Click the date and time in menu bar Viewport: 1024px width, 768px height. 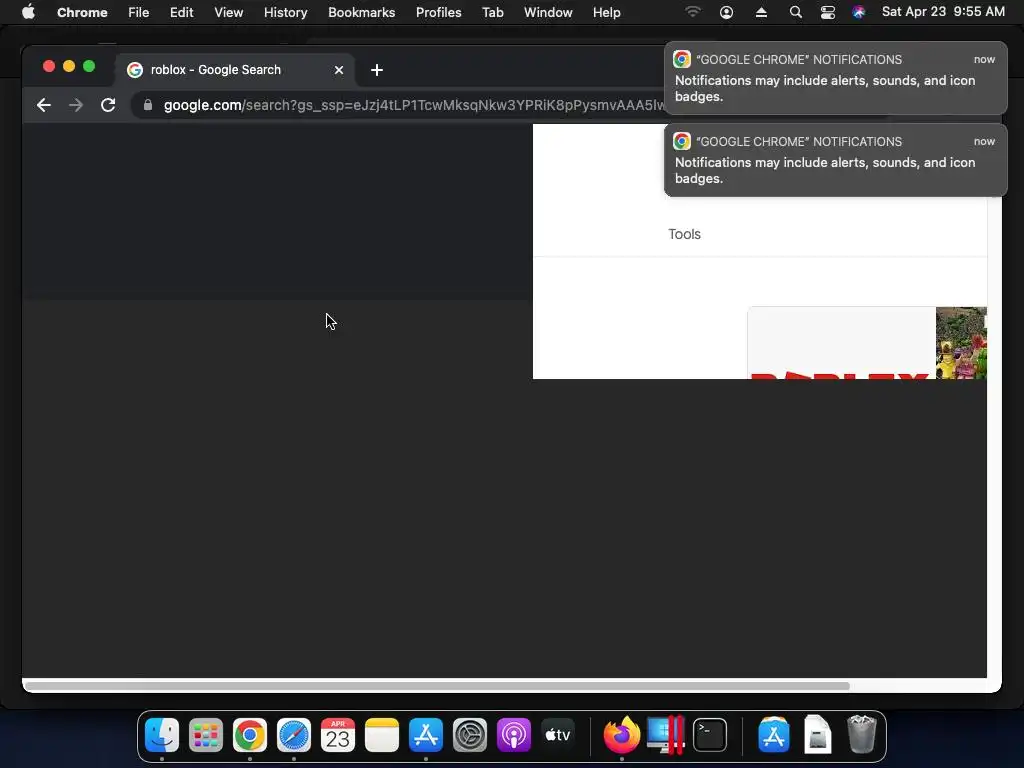pos(943,12)
